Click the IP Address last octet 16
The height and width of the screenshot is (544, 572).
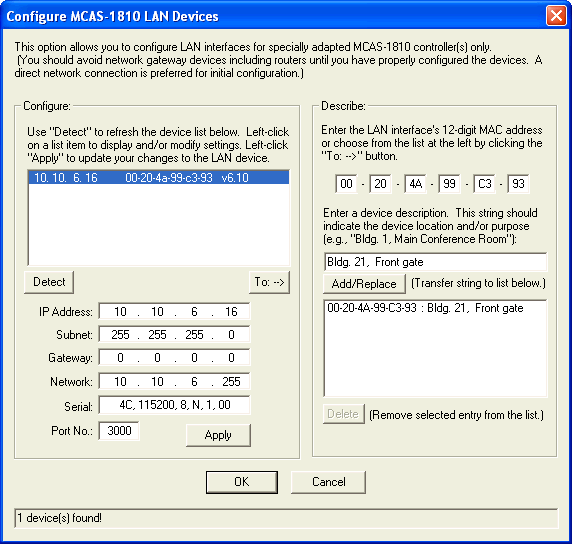point(231,312)
